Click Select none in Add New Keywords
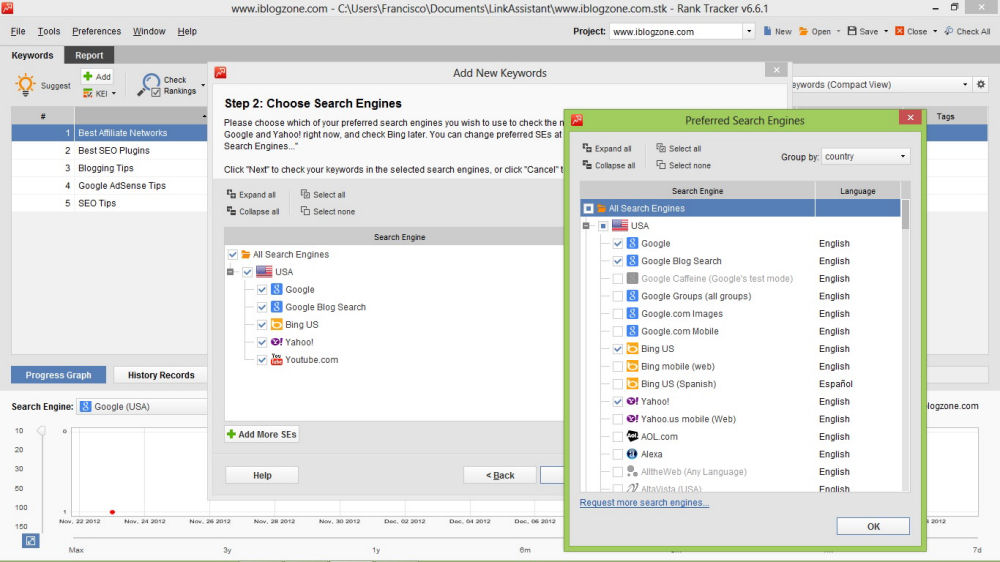Screen dimensions: 1000x562 [327, 211]
